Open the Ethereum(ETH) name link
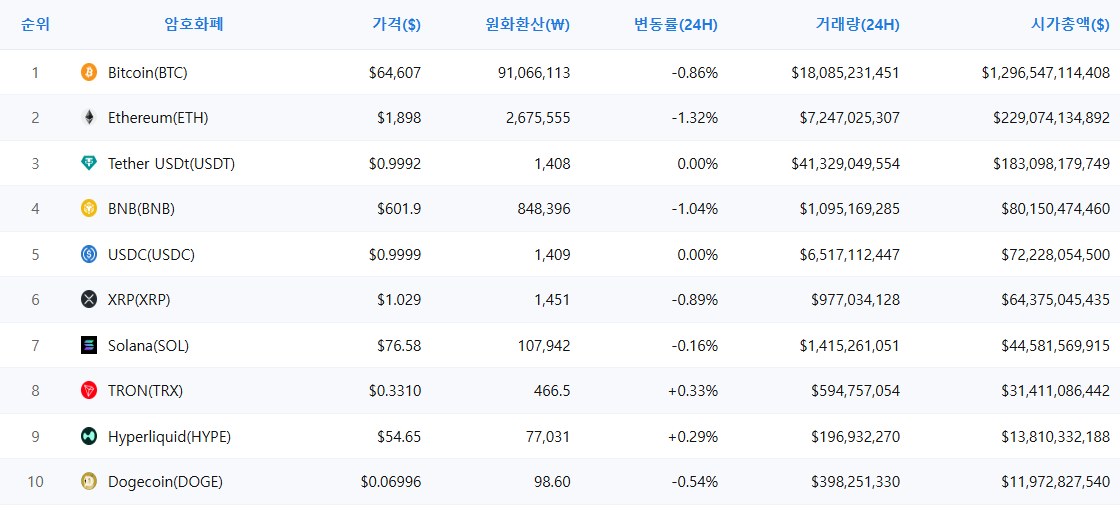This screenshot has width=1120, height=514. pyautogui.click(x=158, y=118)
